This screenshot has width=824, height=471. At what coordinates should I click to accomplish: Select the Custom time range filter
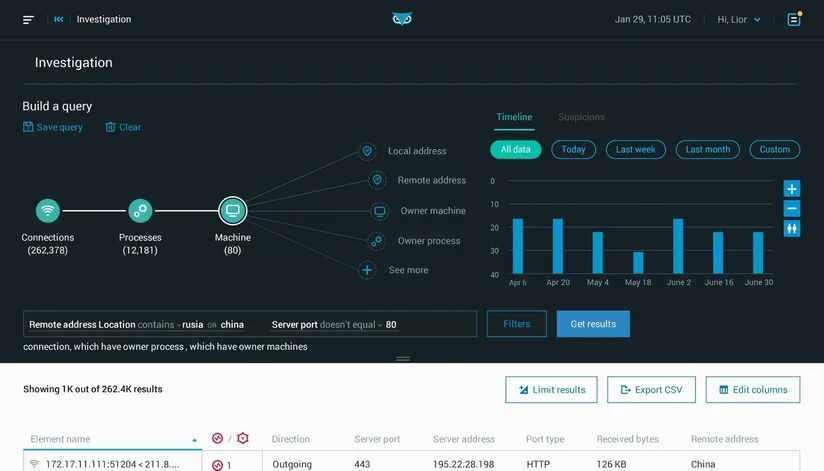tap(775, 150)
